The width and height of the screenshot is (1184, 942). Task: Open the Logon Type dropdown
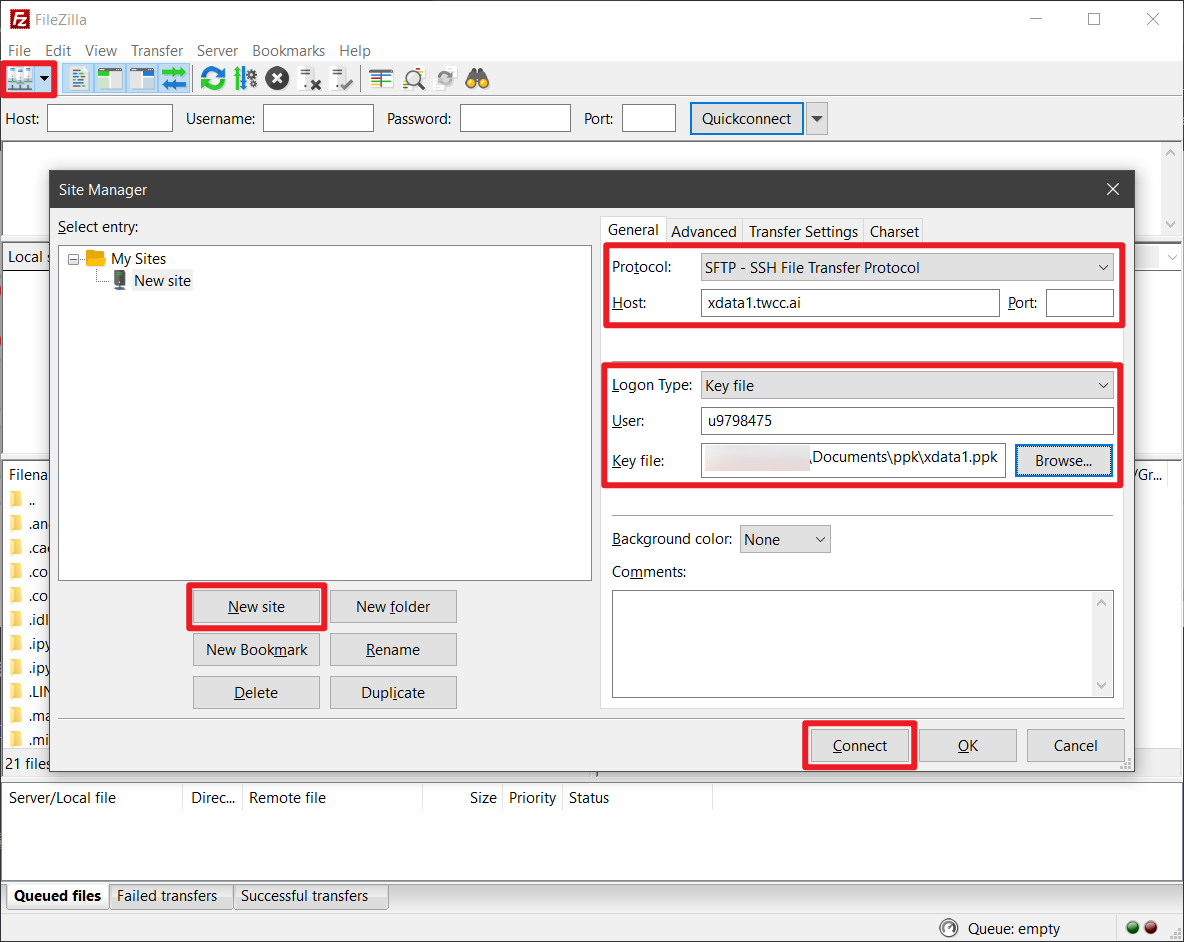(x=907, y=386)
